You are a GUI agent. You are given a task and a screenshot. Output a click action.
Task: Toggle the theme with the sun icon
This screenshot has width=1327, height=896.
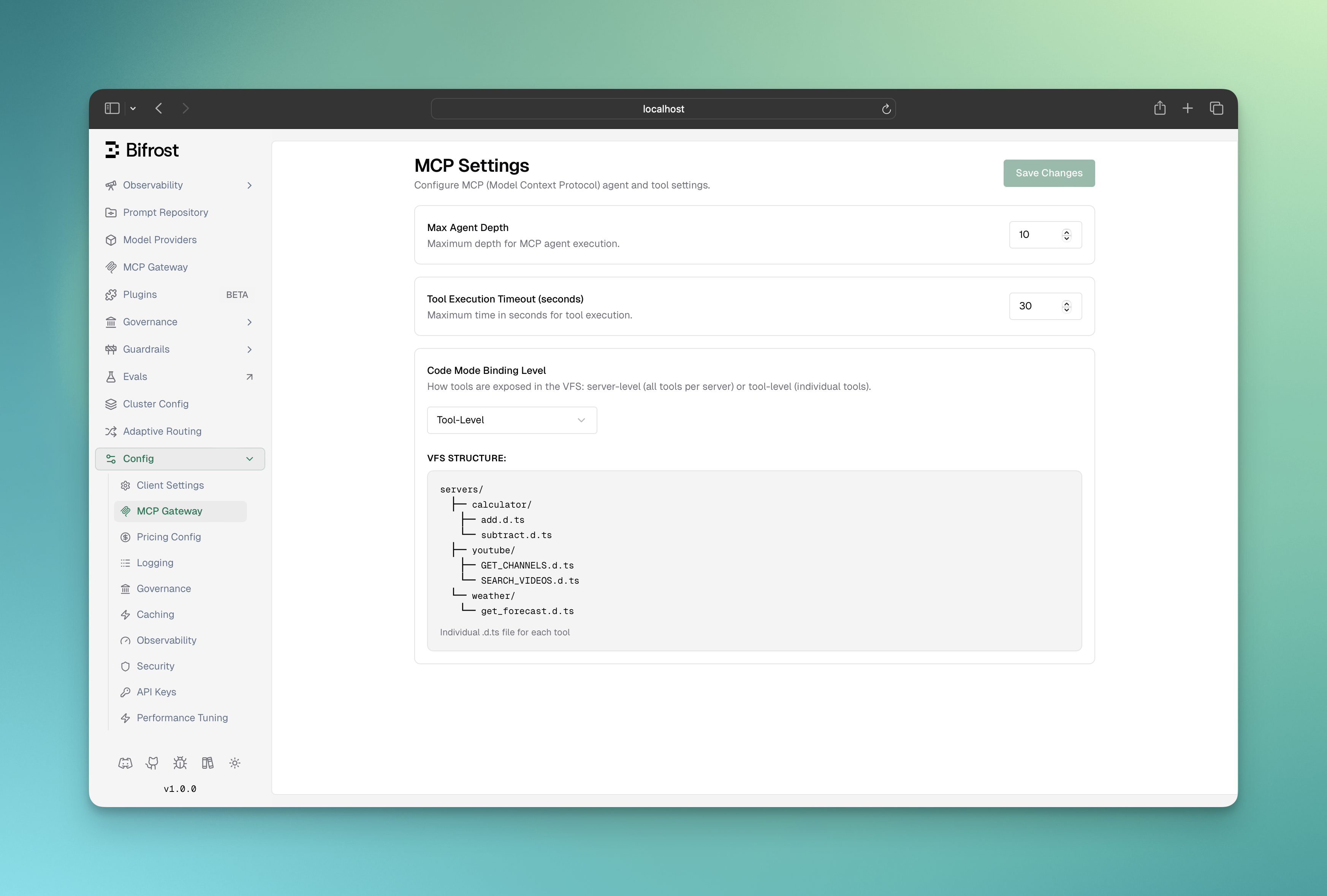click(x=235, y=763)
